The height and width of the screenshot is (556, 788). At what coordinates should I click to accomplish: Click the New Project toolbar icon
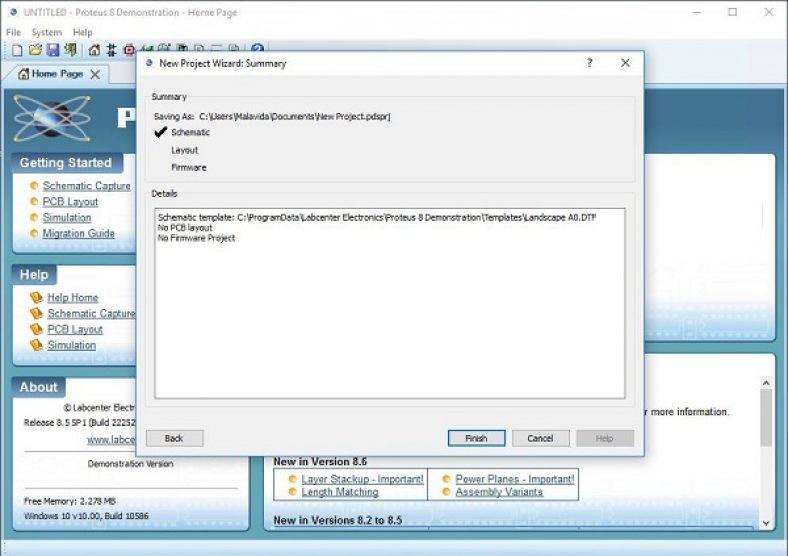pos(17,50)
